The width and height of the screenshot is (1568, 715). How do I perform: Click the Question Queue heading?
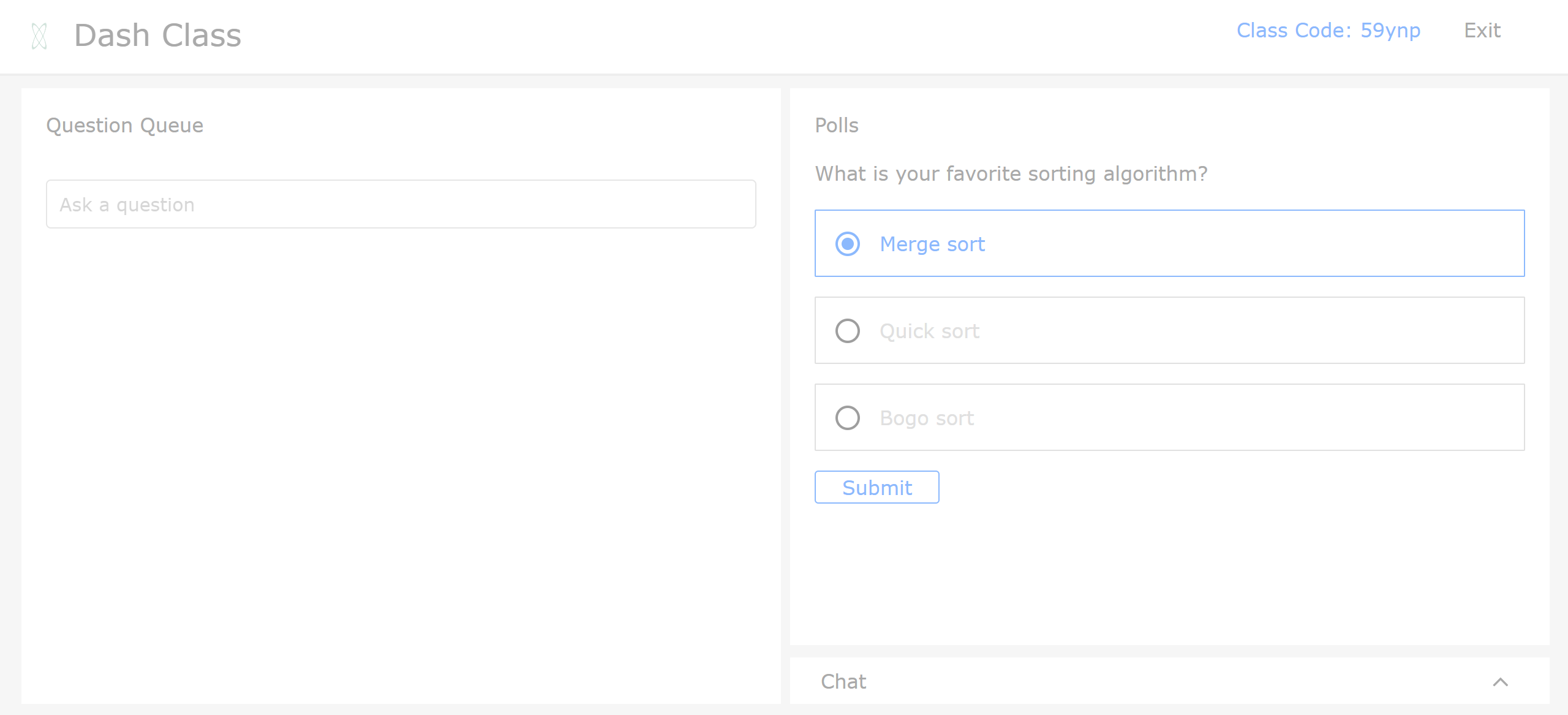coord(124,126)
